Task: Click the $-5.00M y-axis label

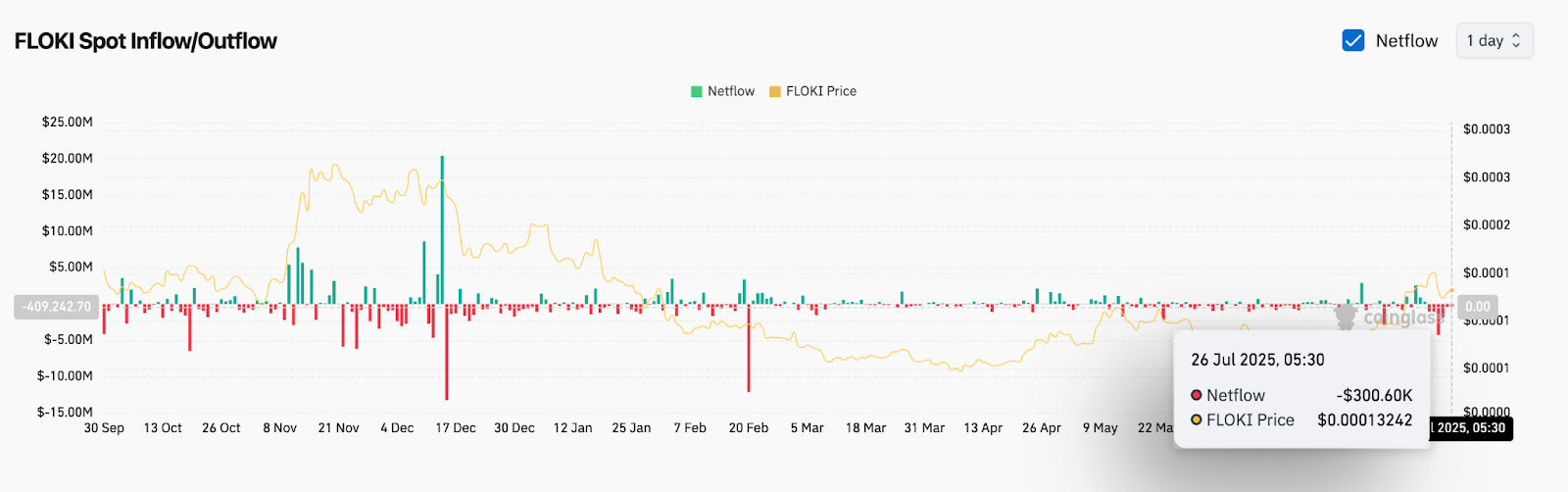Action: point(69,339)
